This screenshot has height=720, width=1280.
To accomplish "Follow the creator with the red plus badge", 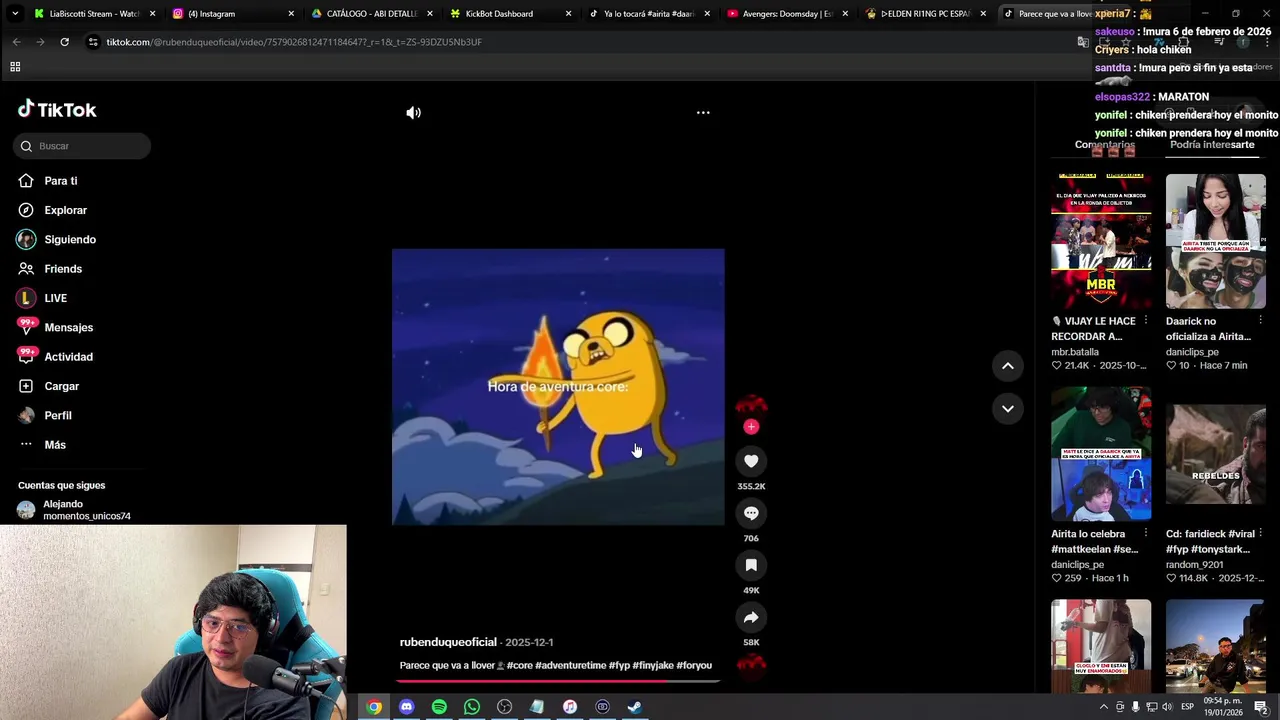I will [x=751, y=427].
